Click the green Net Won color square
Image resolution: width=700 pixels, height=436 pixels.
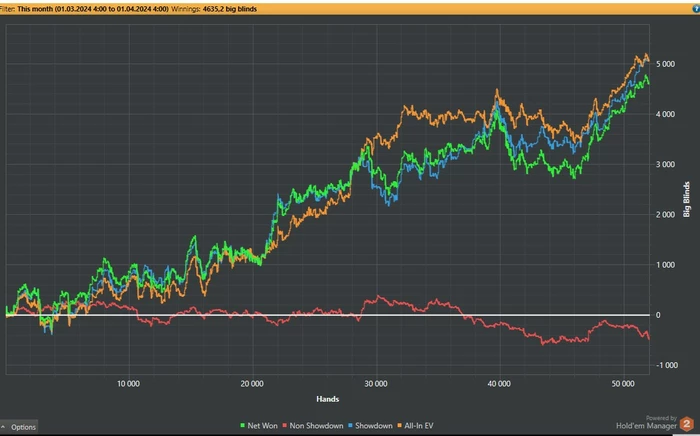[x=242, y=426]
